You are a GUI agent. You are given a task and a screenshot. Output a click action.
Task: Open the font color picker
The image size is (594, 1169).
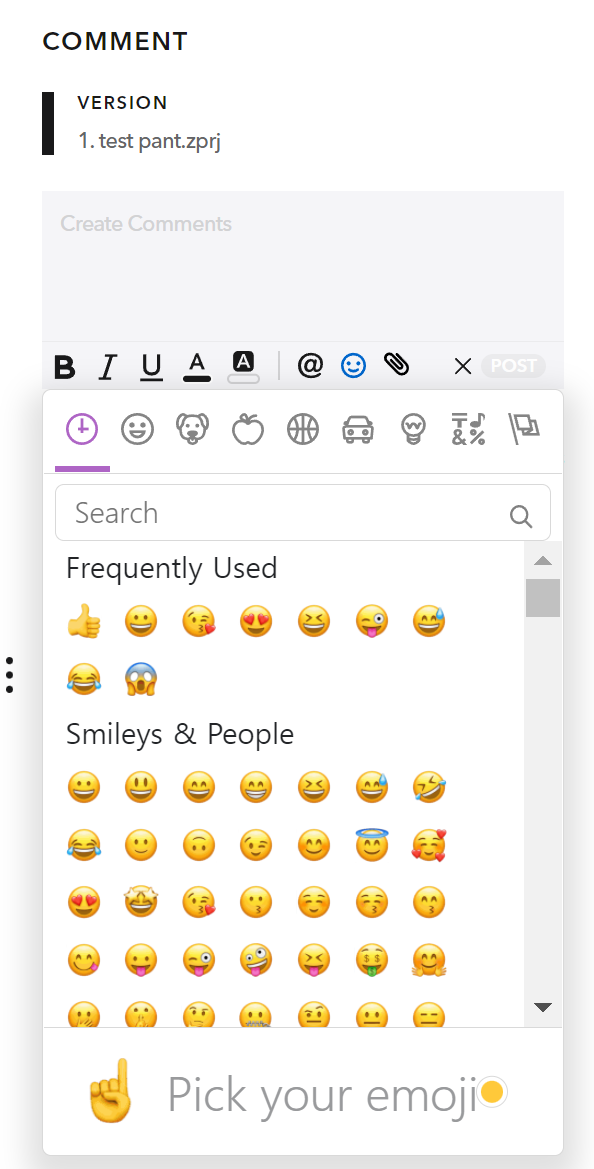pos(197,367)
